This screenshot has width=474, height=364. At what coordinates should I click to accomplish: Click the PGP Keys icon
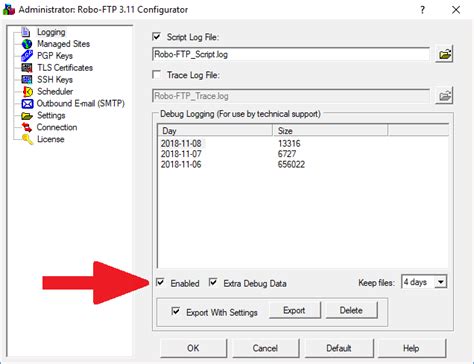click(27, 56)
